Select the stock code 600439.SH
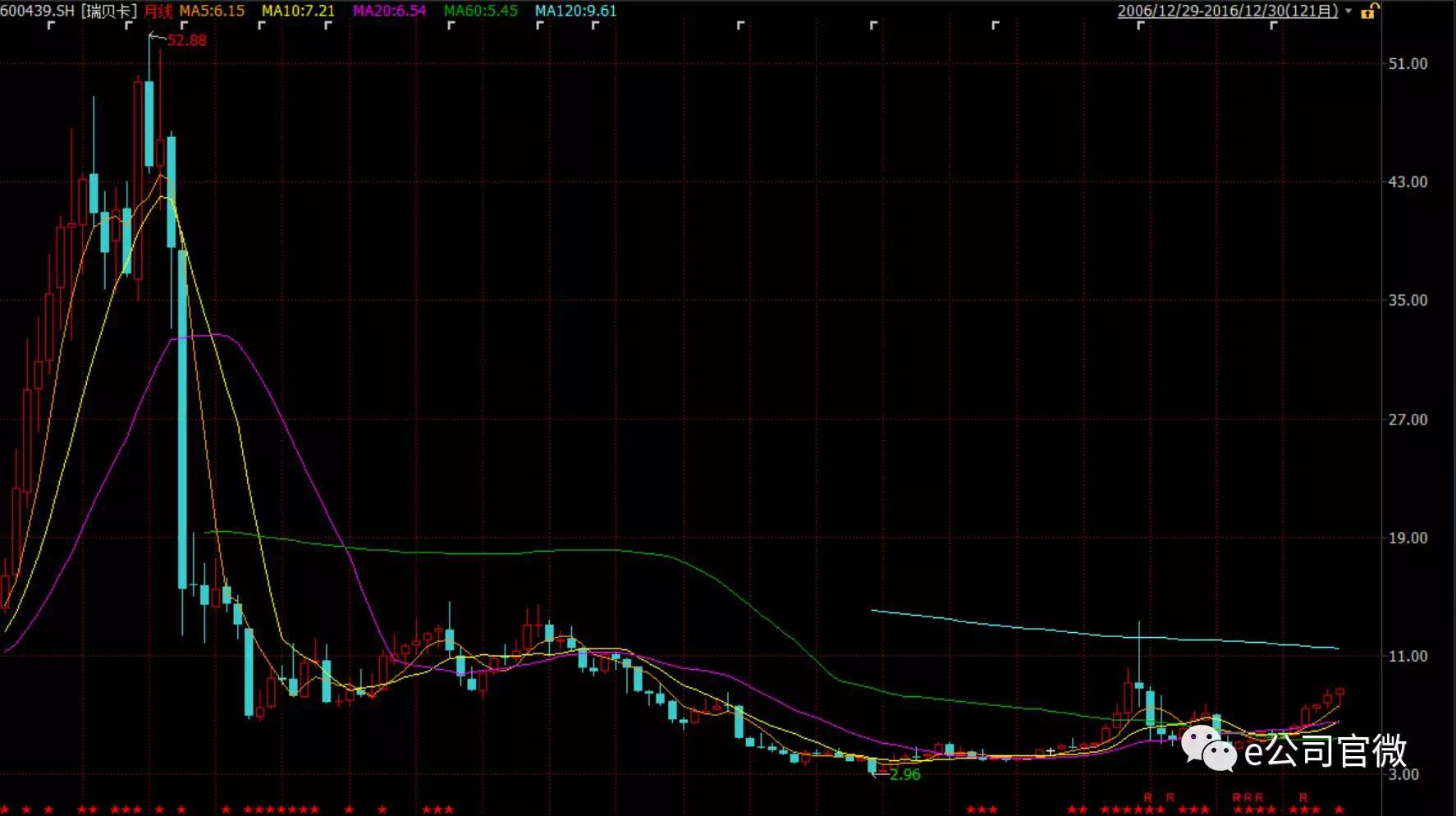 37,11
